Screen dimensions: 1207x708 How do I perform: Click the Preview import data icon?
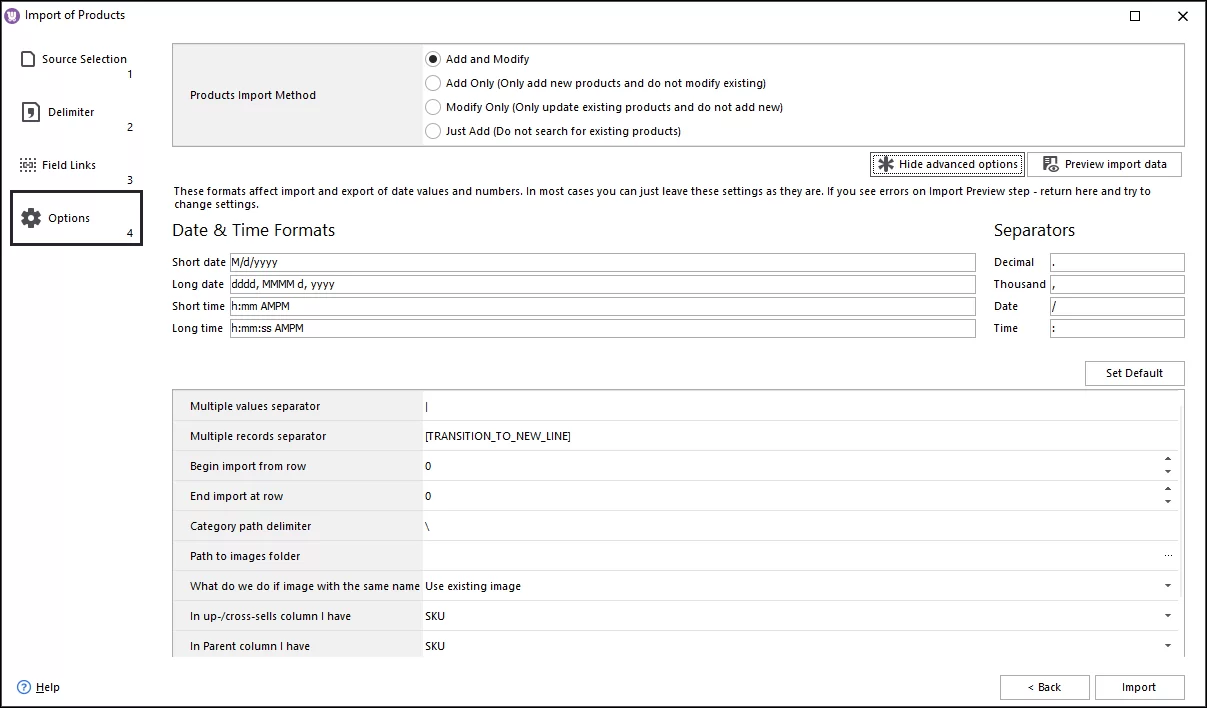point(1051,163)
